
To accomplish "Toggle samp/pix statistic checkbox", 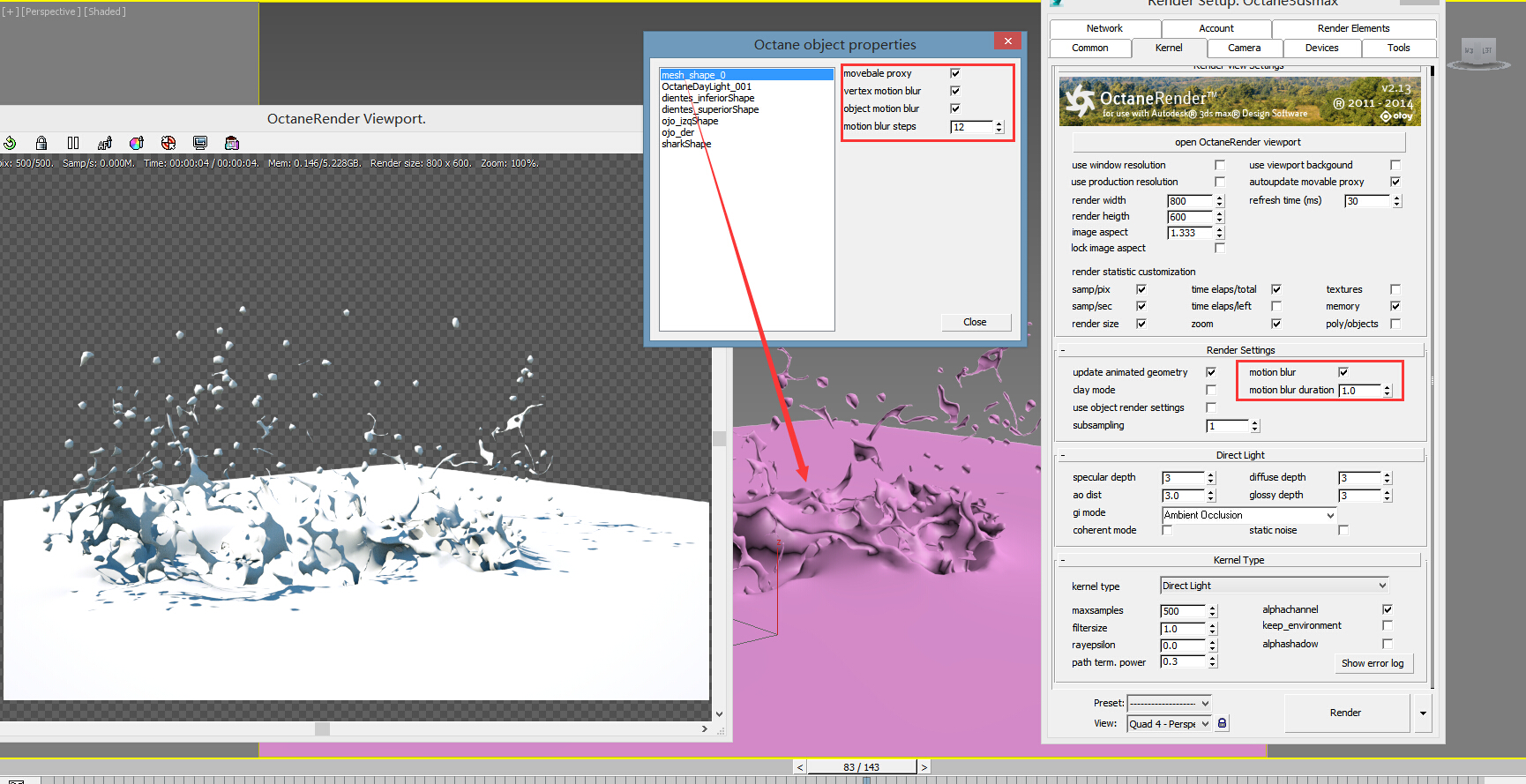I will [x=1141, y=289].
